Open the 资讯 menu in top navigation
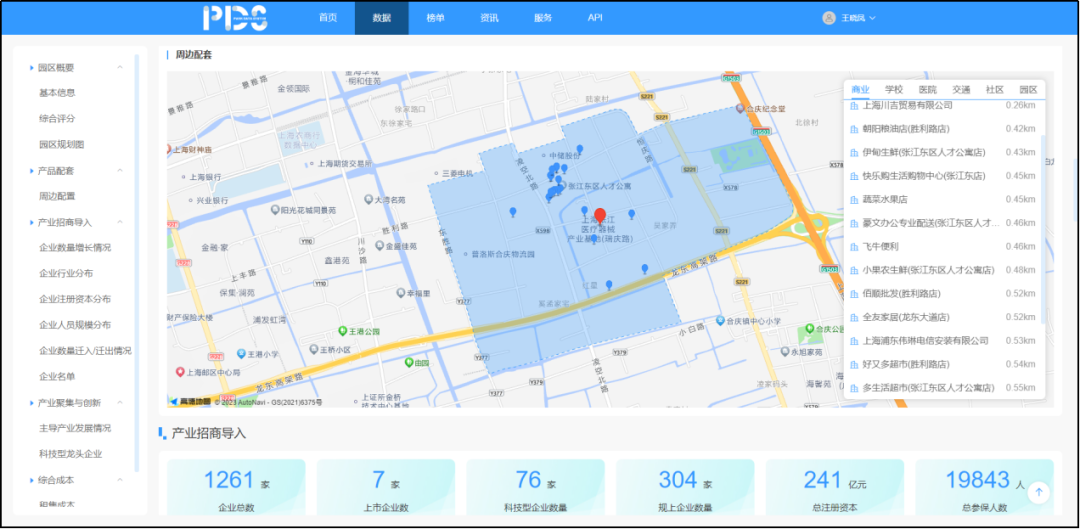Screen dimensions: 1080x529 pos(489,18)
